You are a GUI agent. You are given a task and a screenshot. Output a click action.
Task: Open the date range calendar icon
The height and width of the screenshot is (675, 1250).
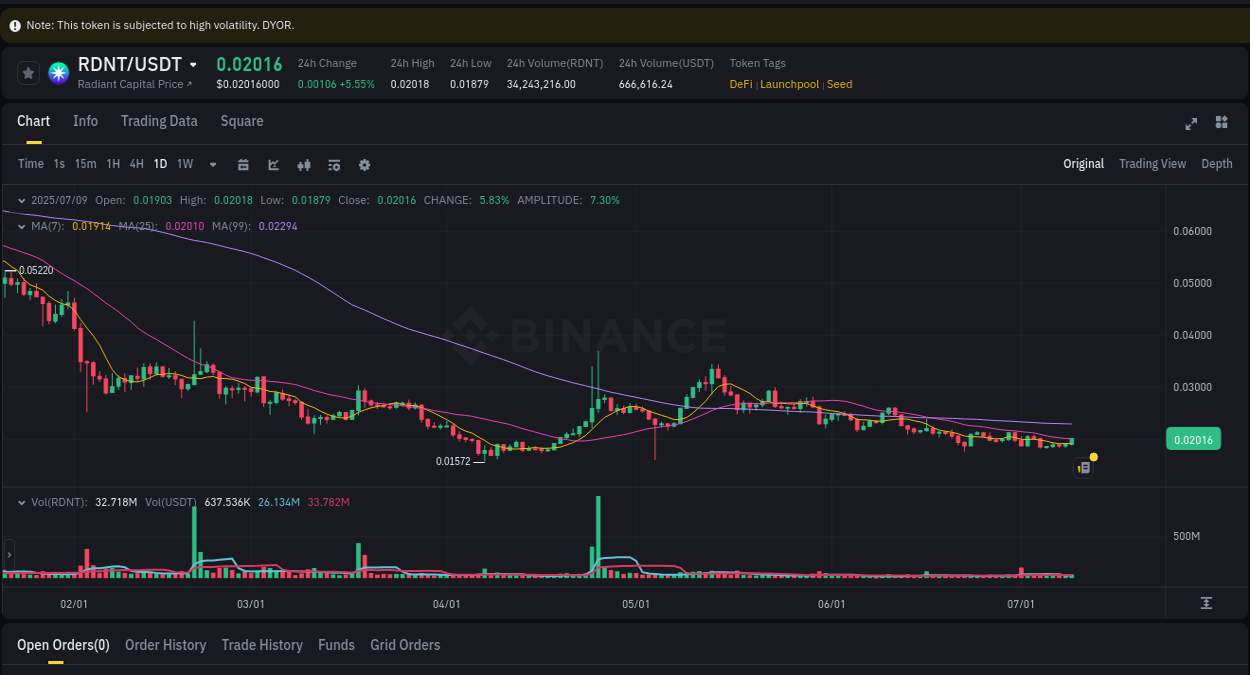(243, 164)
